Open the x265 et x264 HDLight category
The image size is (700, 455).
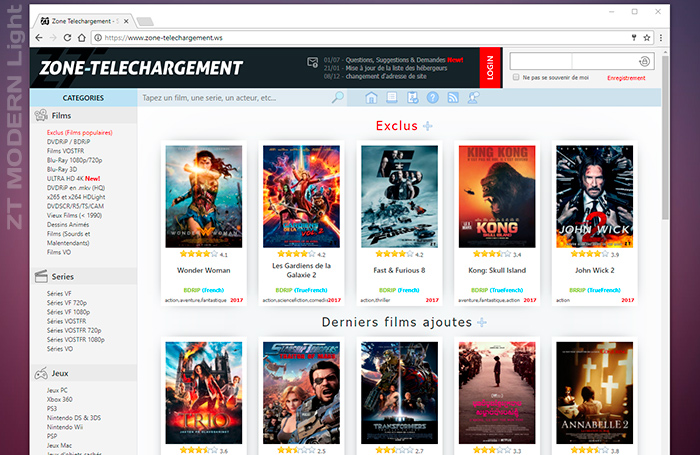[x=76, y=196]
